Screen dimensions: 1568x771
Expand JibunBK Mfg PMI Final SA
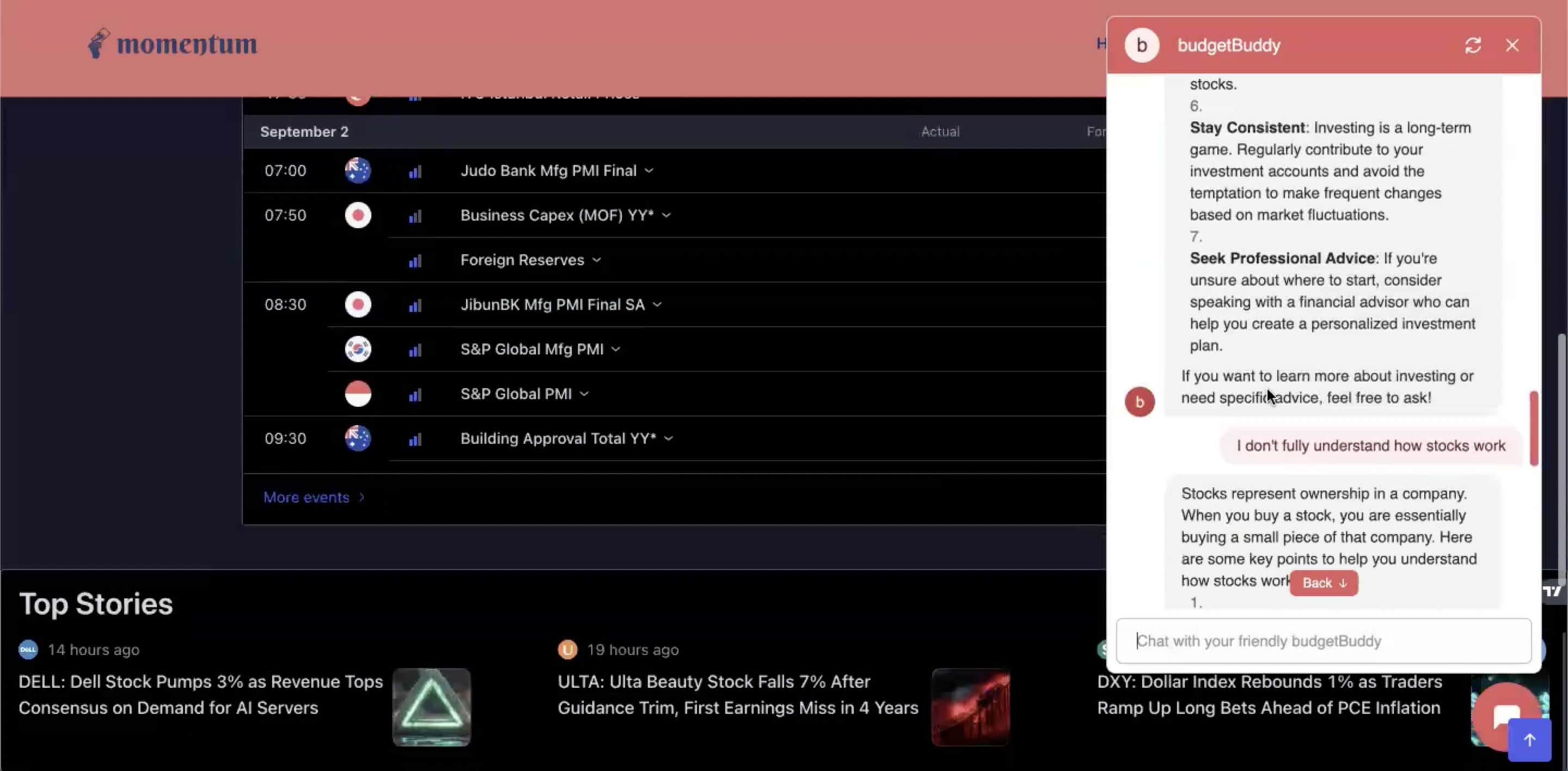[x=657, y=305]
